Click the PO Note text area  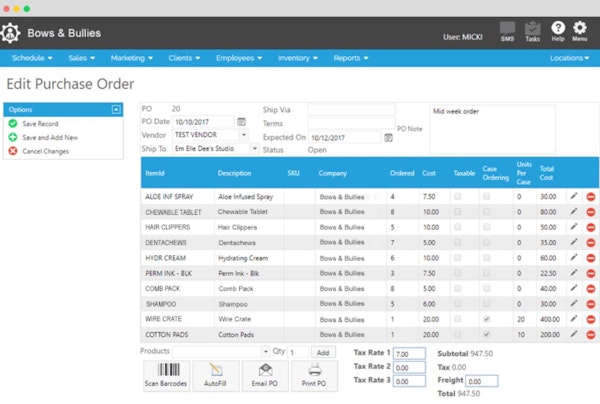[492, 129]
